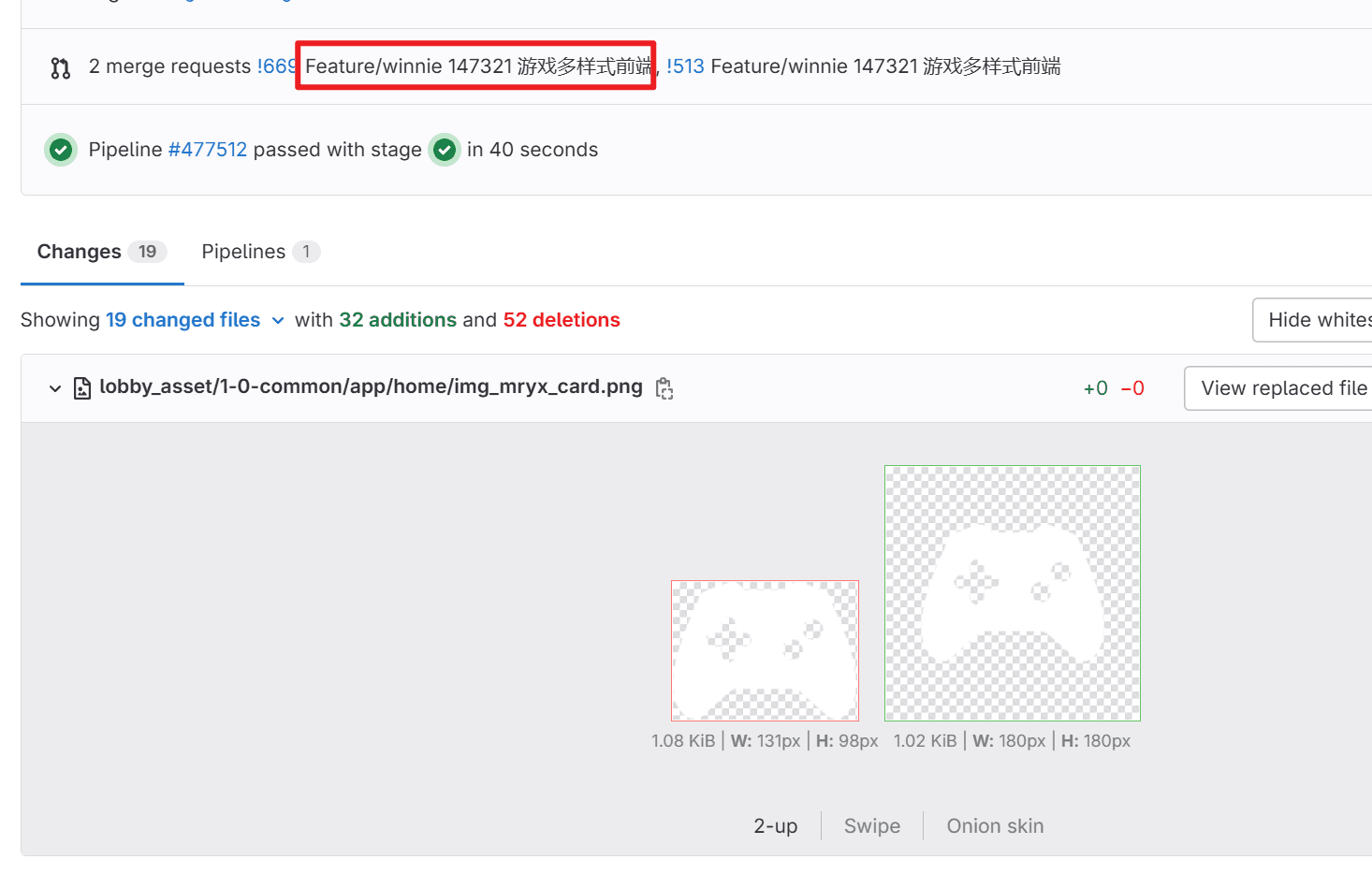1372x874 pixels.
Task: Open merge request !513
Action: click(685, 66)
